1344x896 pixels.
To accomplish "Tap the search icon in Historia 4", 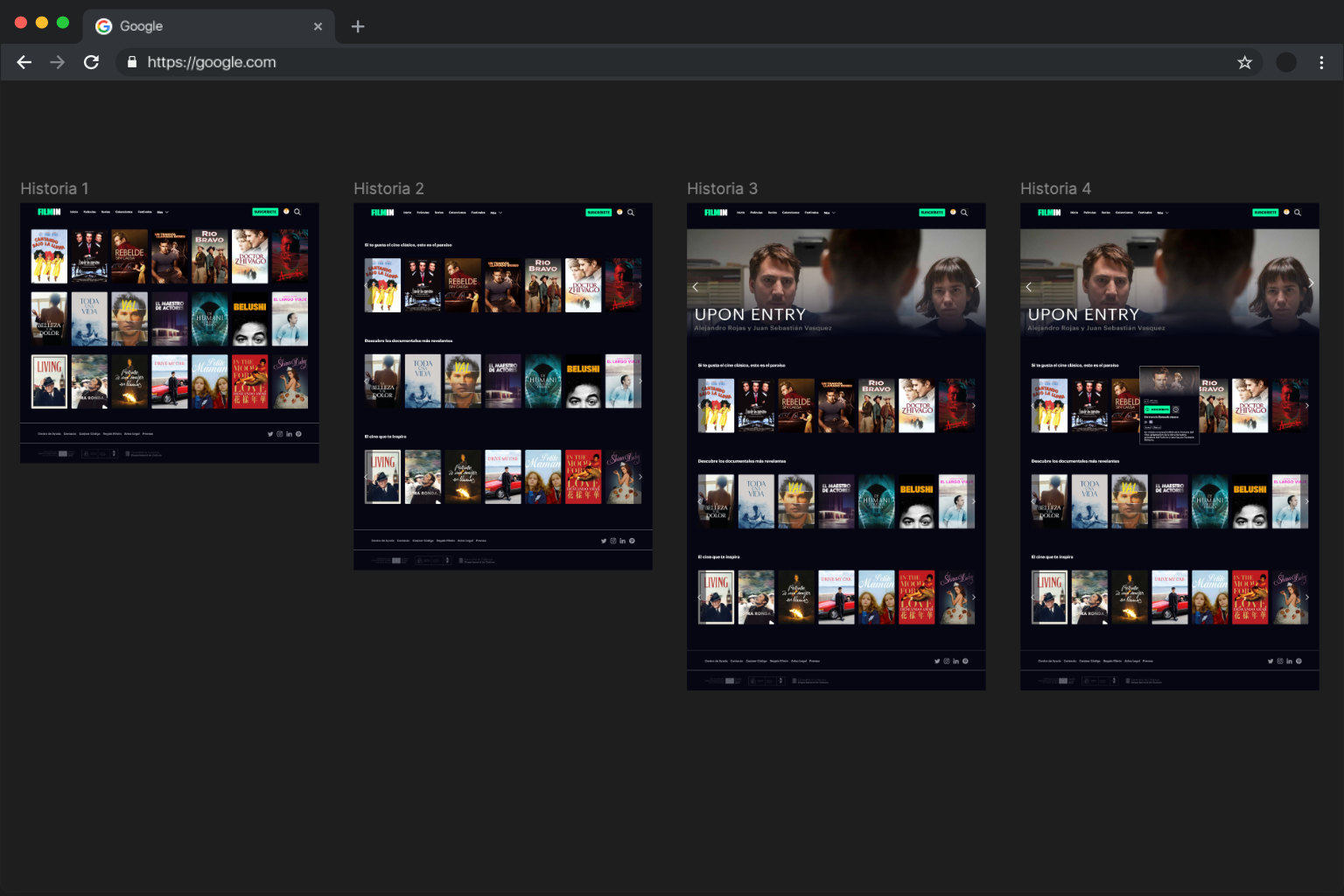I will pyautogui.click(x=1298, y=212).
